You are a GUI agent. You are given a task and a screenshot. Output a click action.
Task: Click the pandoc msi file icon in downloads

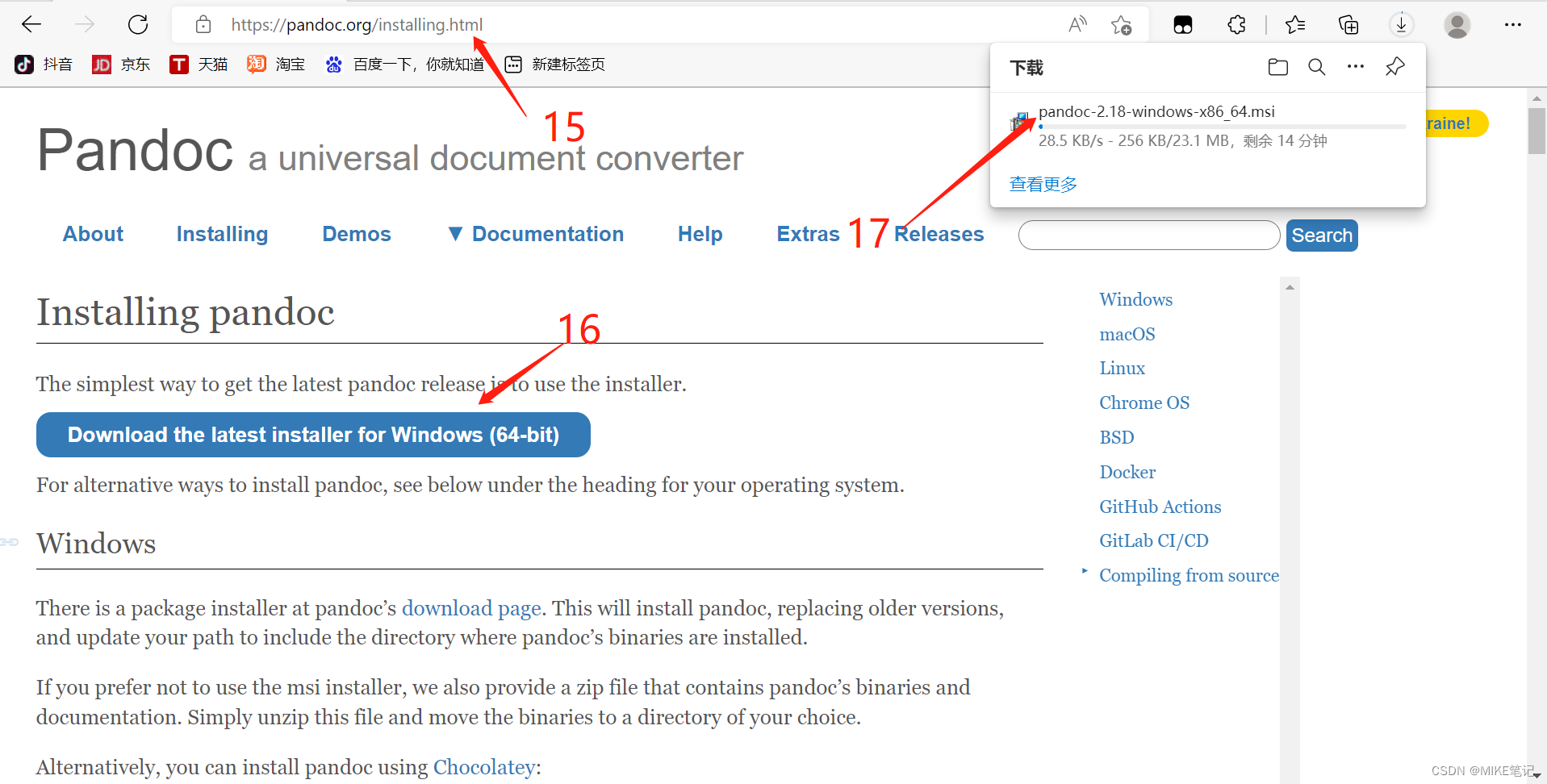click(1020, 122)
